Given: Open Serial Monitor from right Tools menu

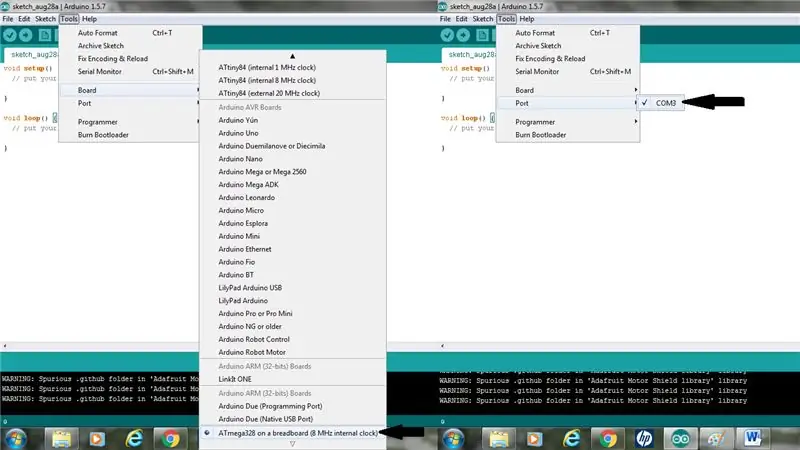Looking at the screenshot, I should click(x=567, y=71).
